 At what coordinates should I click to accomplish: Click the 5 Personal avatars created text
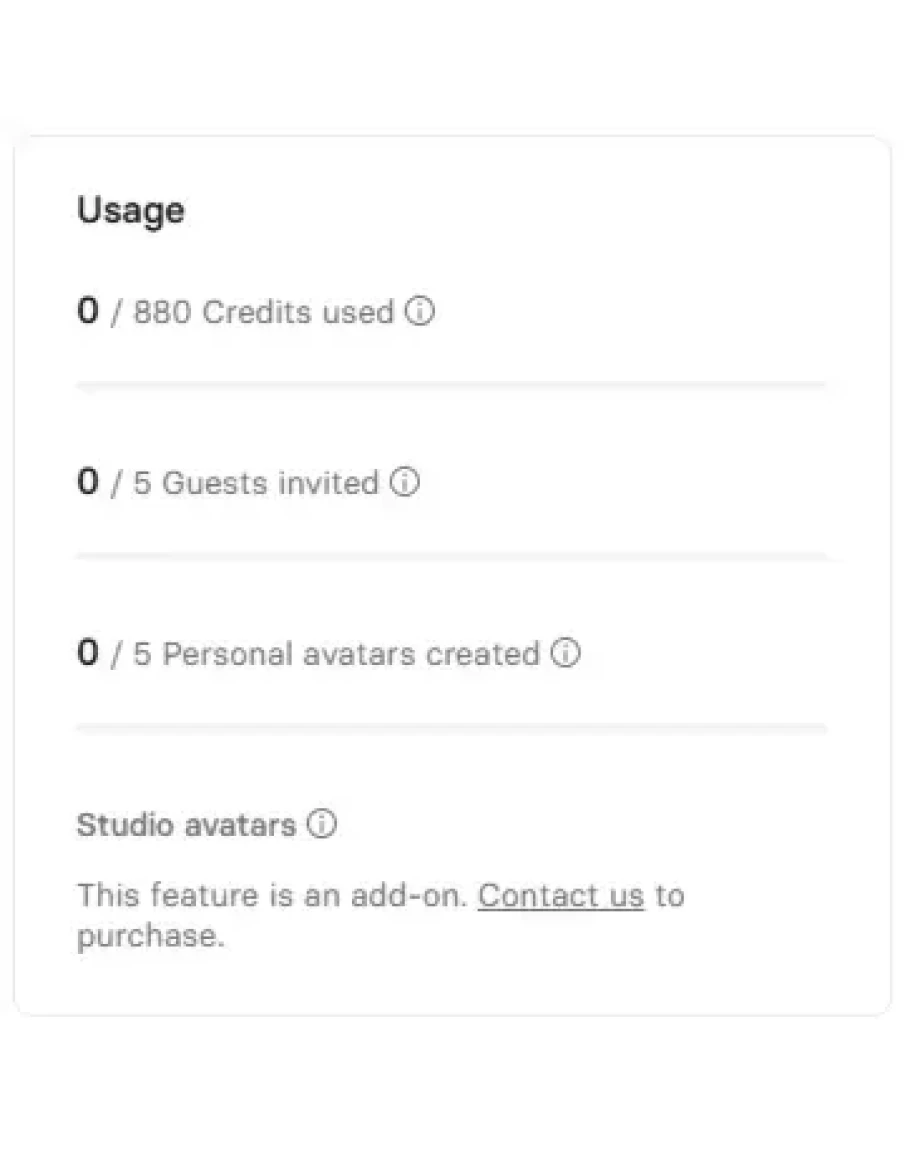[x=335, y=654]
